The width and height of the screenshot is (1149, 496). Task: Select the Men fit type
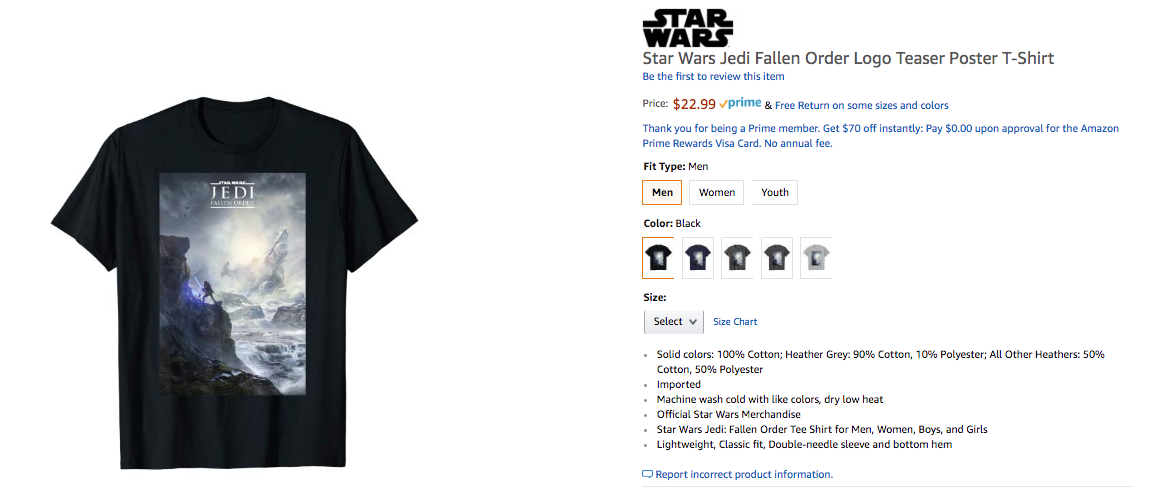(x=662, y=192)
